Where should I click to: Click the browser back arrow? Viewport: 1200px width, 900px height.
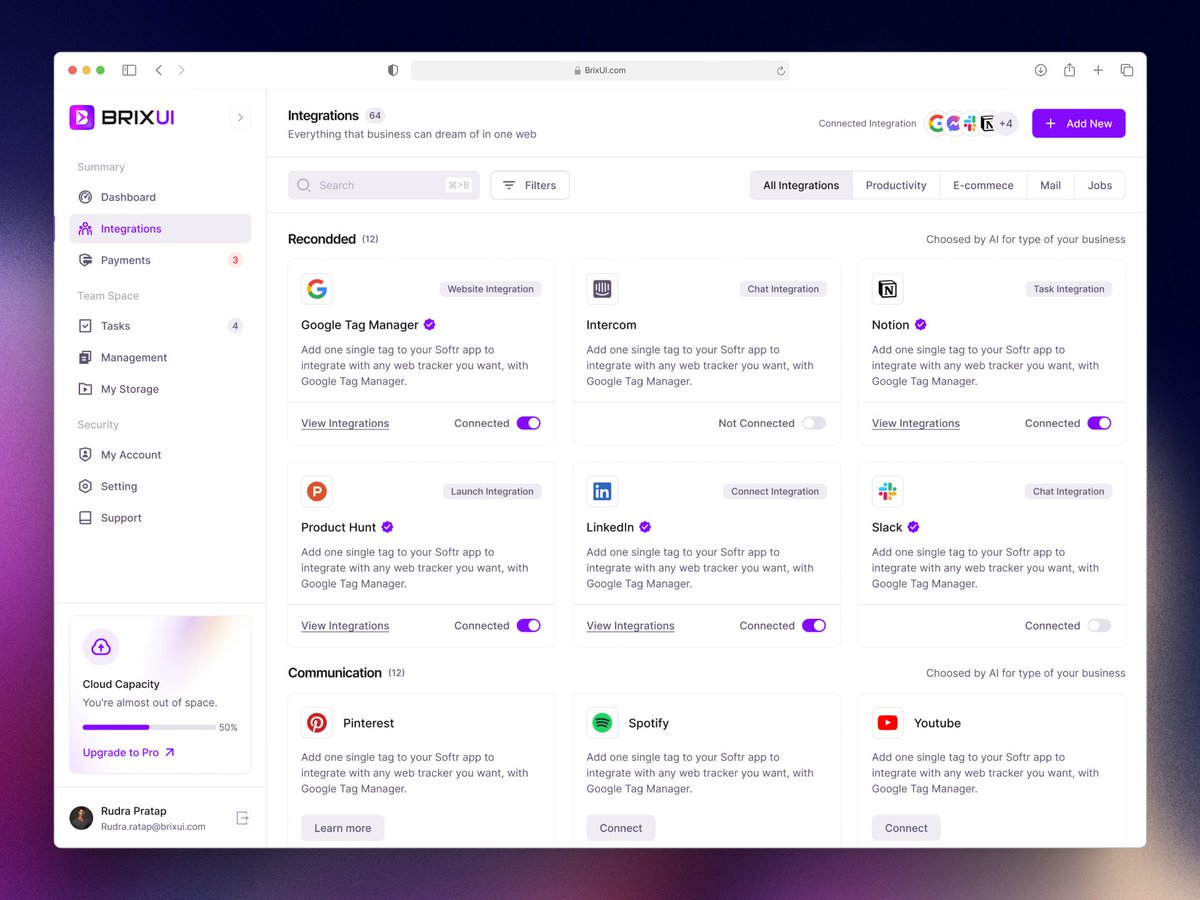(158, 70)
